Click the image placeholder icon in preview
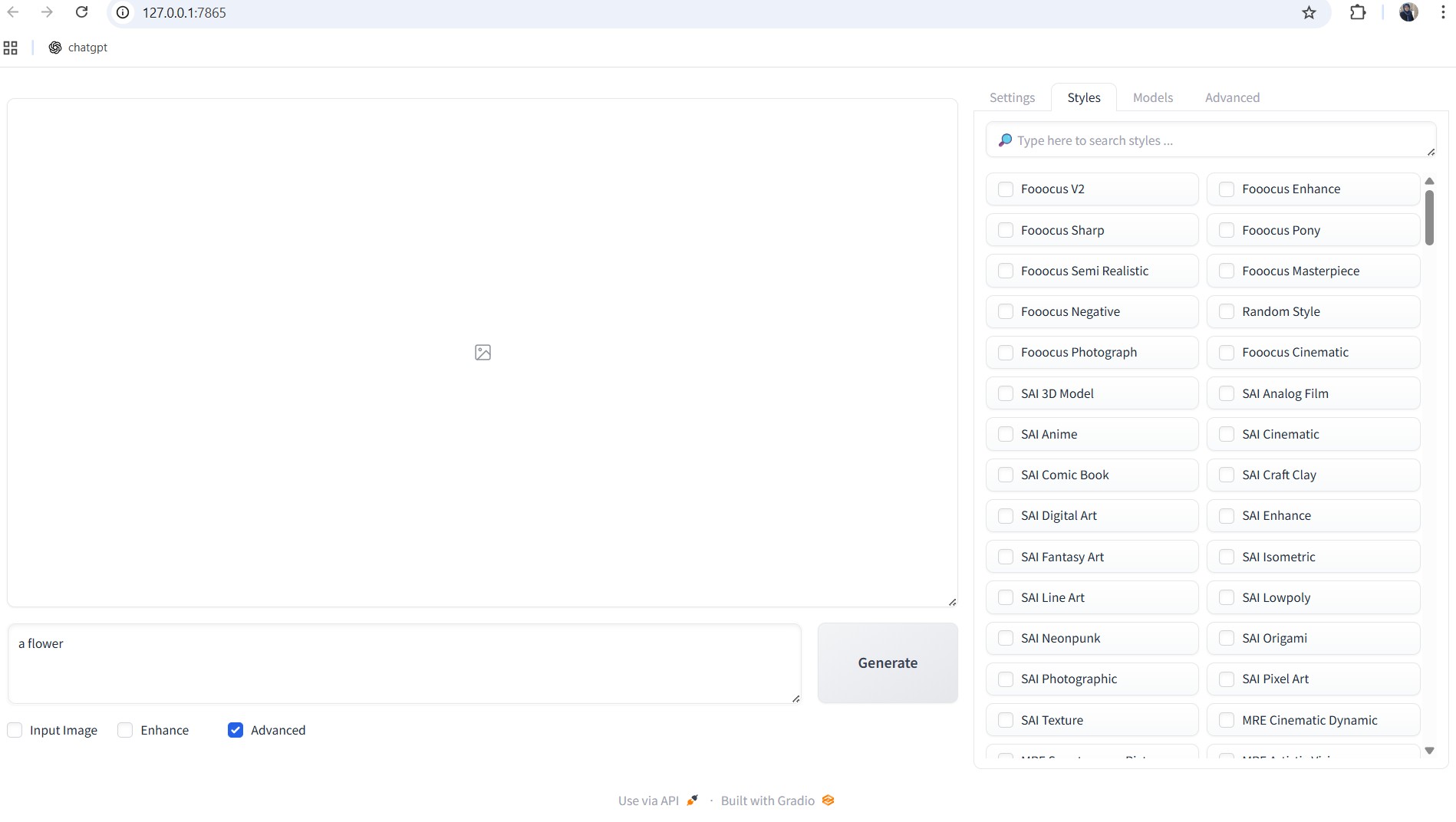 pos(483,353)
